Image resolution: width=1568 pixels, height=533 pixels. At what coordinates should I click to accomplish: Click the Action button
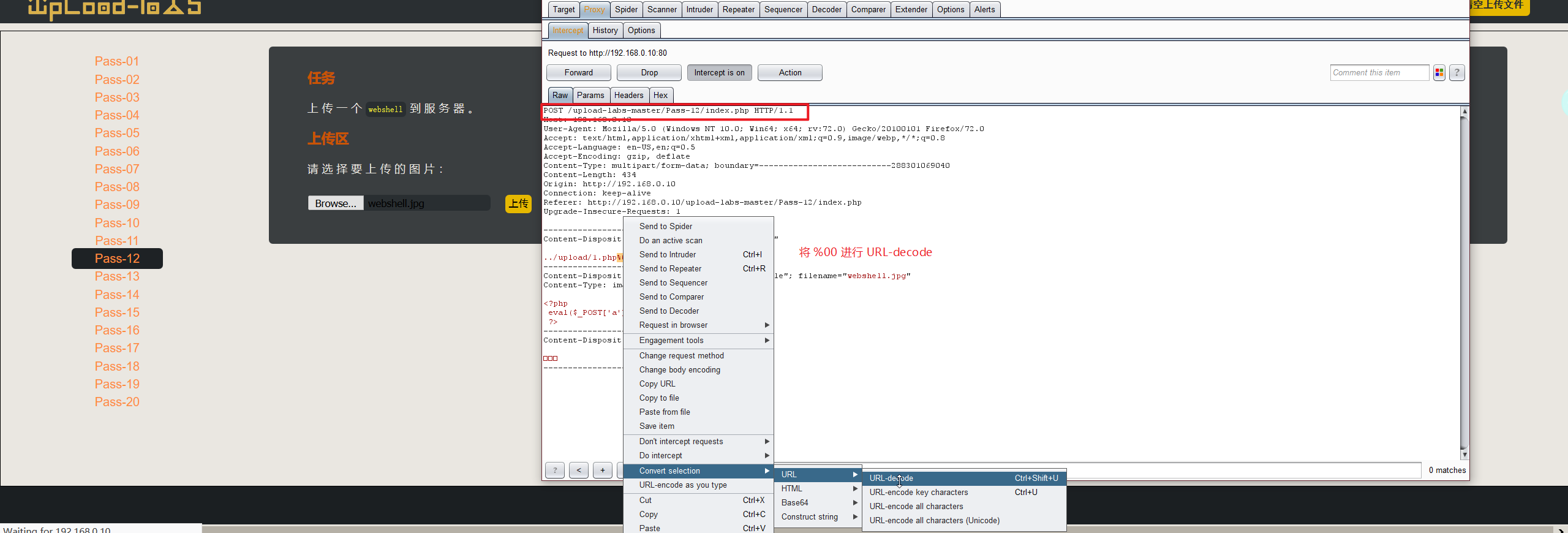tap(790, 73)
